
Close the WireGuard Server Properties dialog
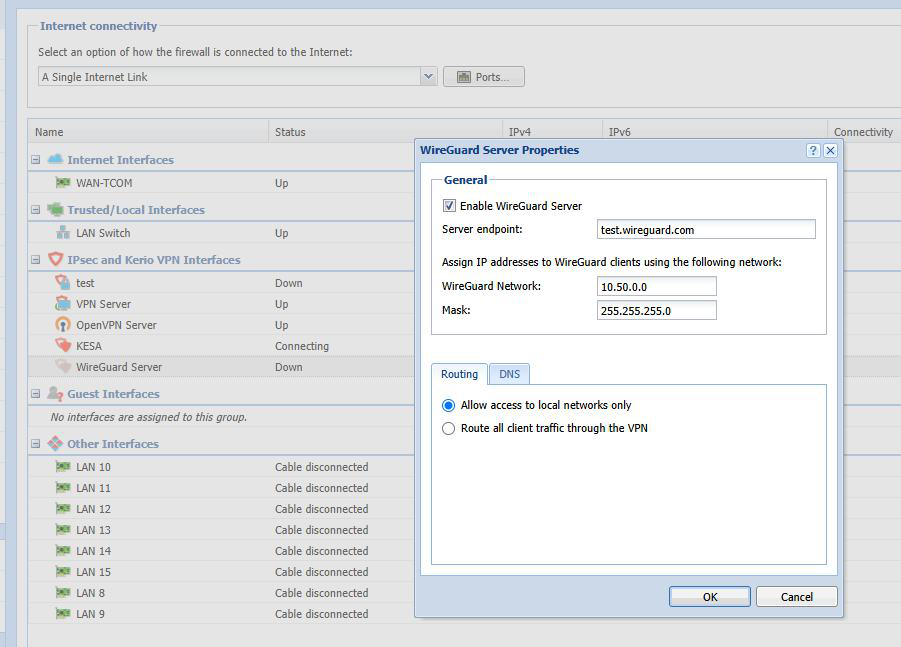coord(830,151)
